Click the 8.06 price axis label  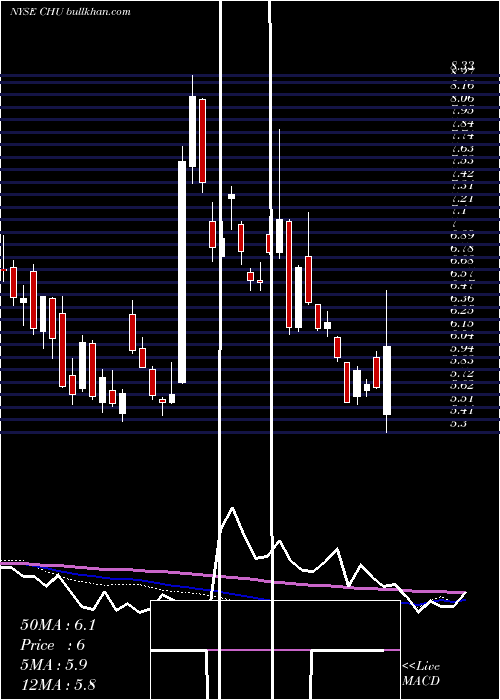coord(462,98)
